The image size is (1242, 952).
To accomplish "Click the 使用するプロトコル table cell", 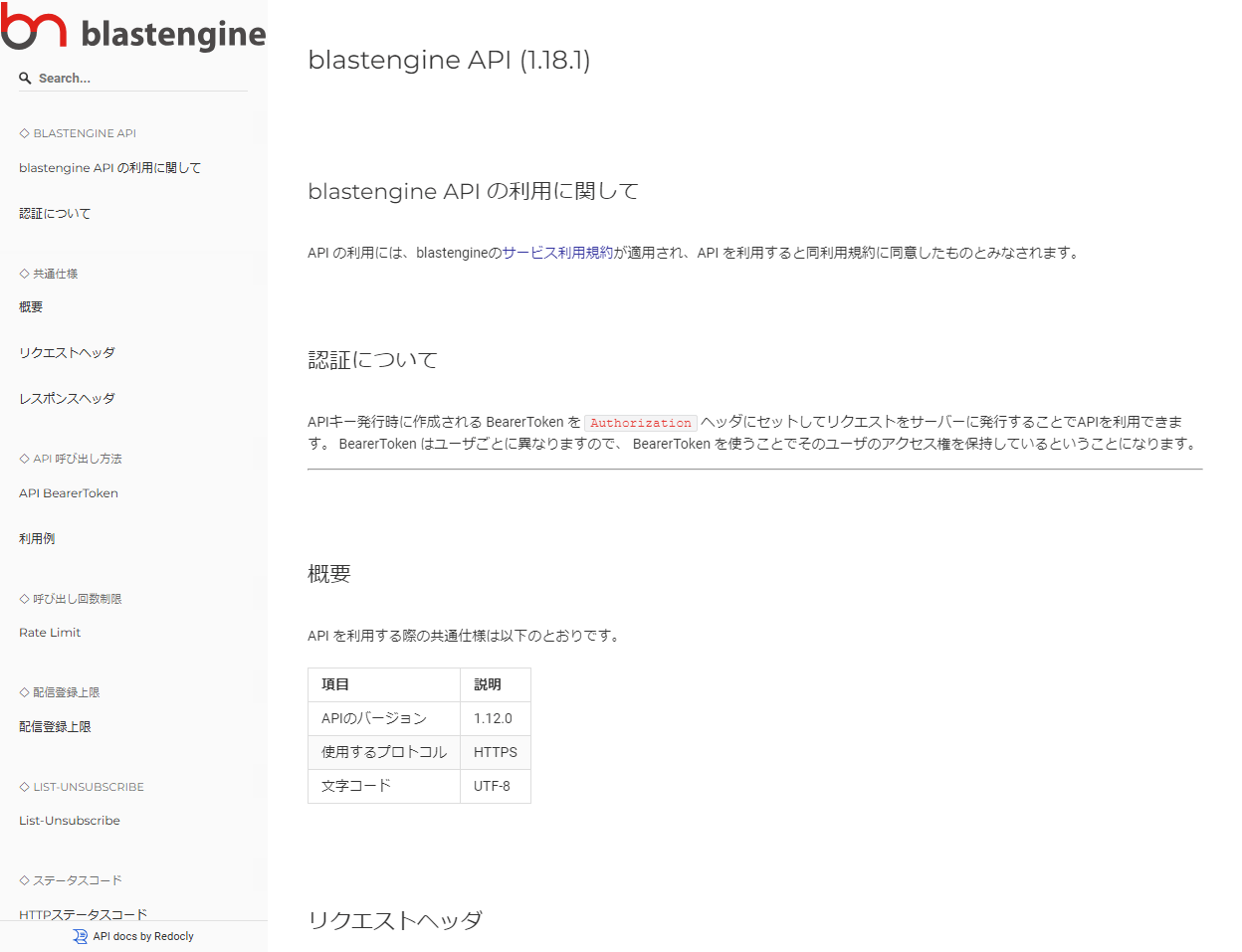I will 384,752.
